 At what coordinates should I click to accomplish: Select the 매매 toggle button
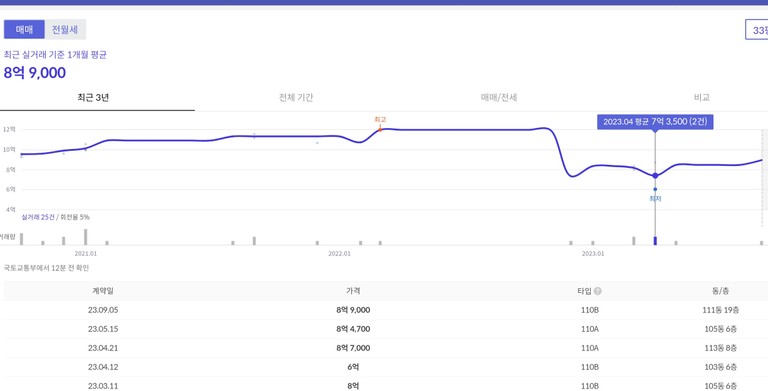24,29
